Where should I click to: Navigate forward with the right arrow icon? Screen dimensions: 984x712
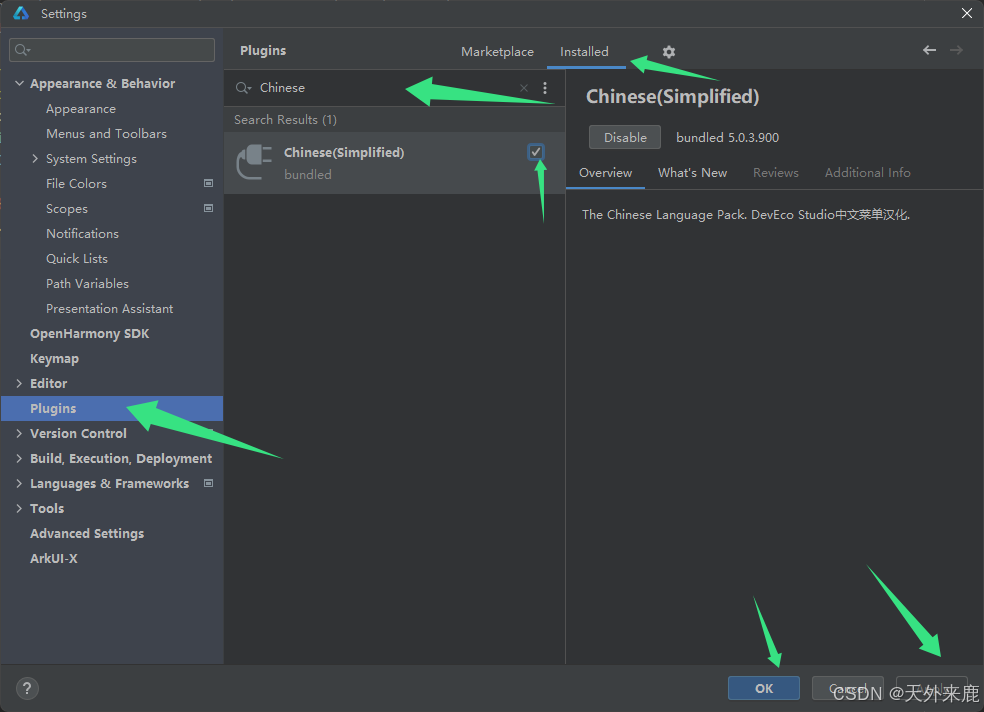(956, 50)
